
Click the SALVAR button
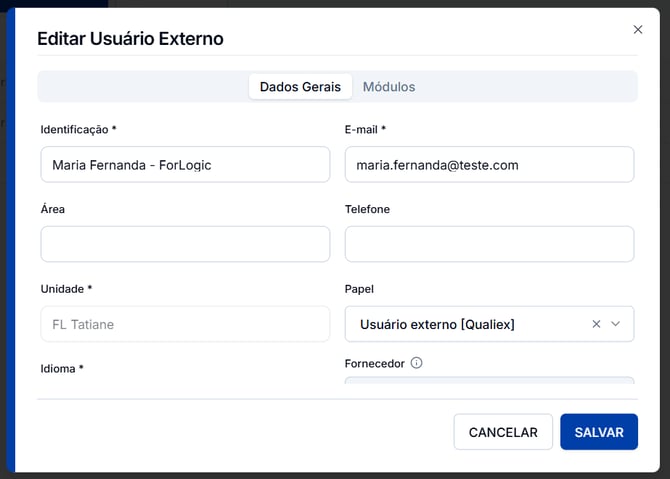(599, 432)
